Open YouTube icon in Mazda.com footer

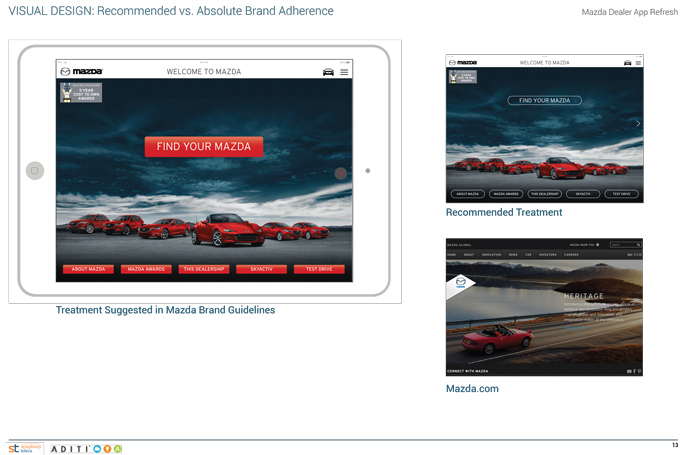[x=629, y=371]
